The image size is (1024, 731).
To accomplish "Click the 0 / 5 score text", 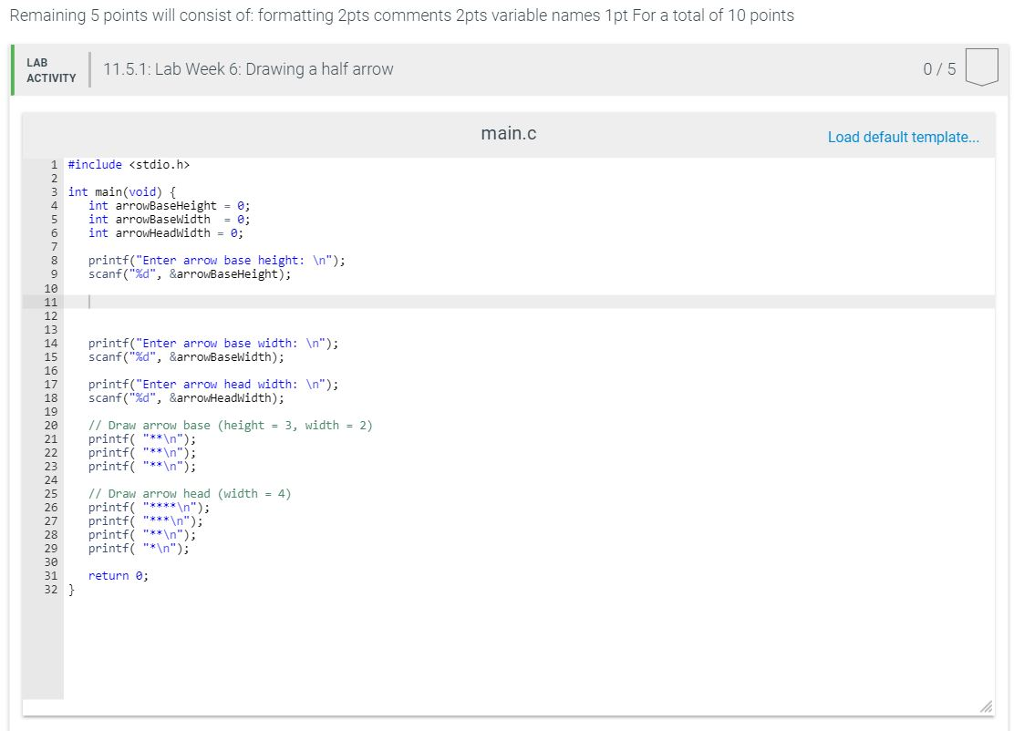I will 940,69.
